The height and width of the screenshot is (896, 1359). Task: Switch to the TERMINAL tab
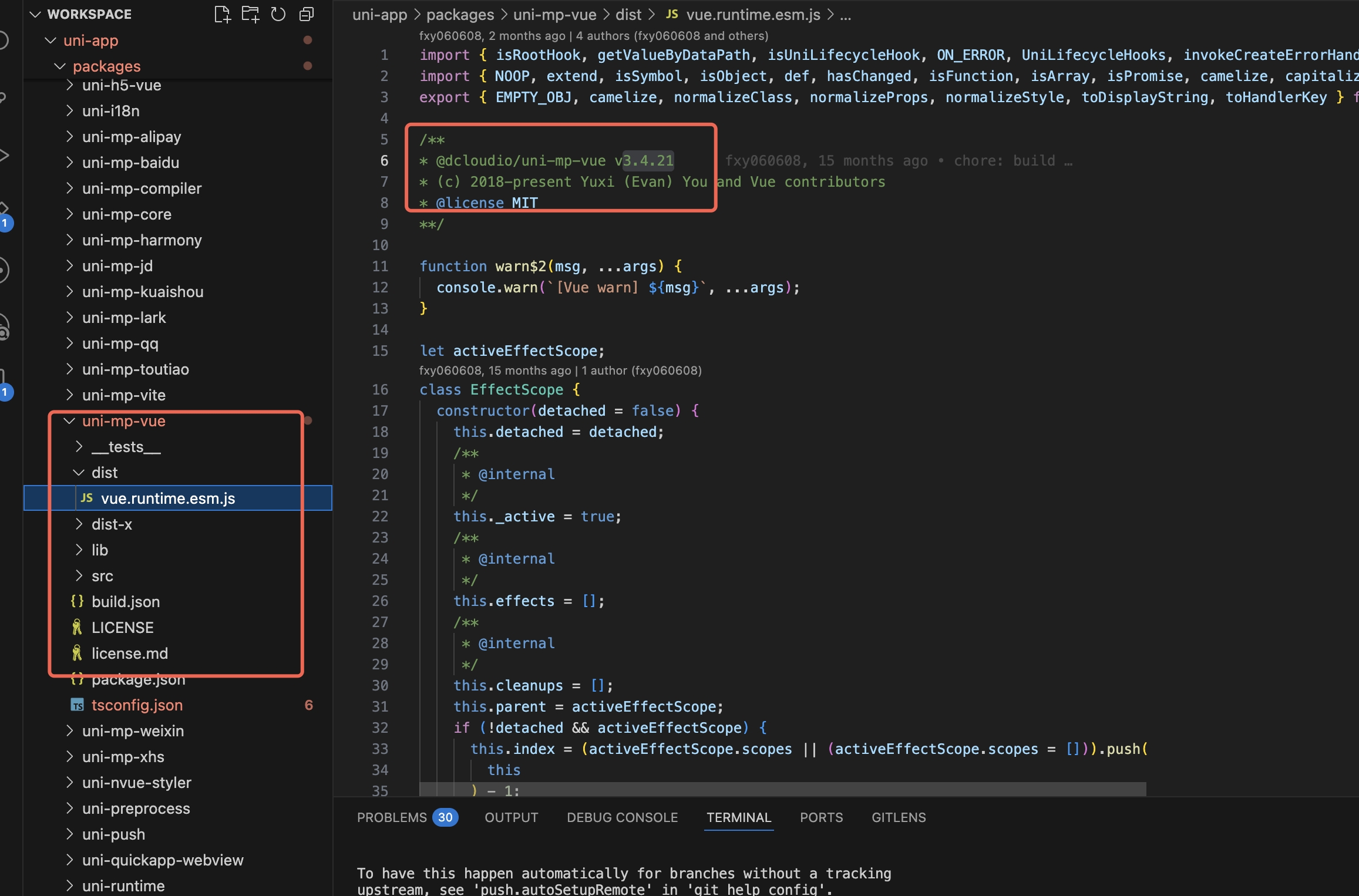point(738,817)
